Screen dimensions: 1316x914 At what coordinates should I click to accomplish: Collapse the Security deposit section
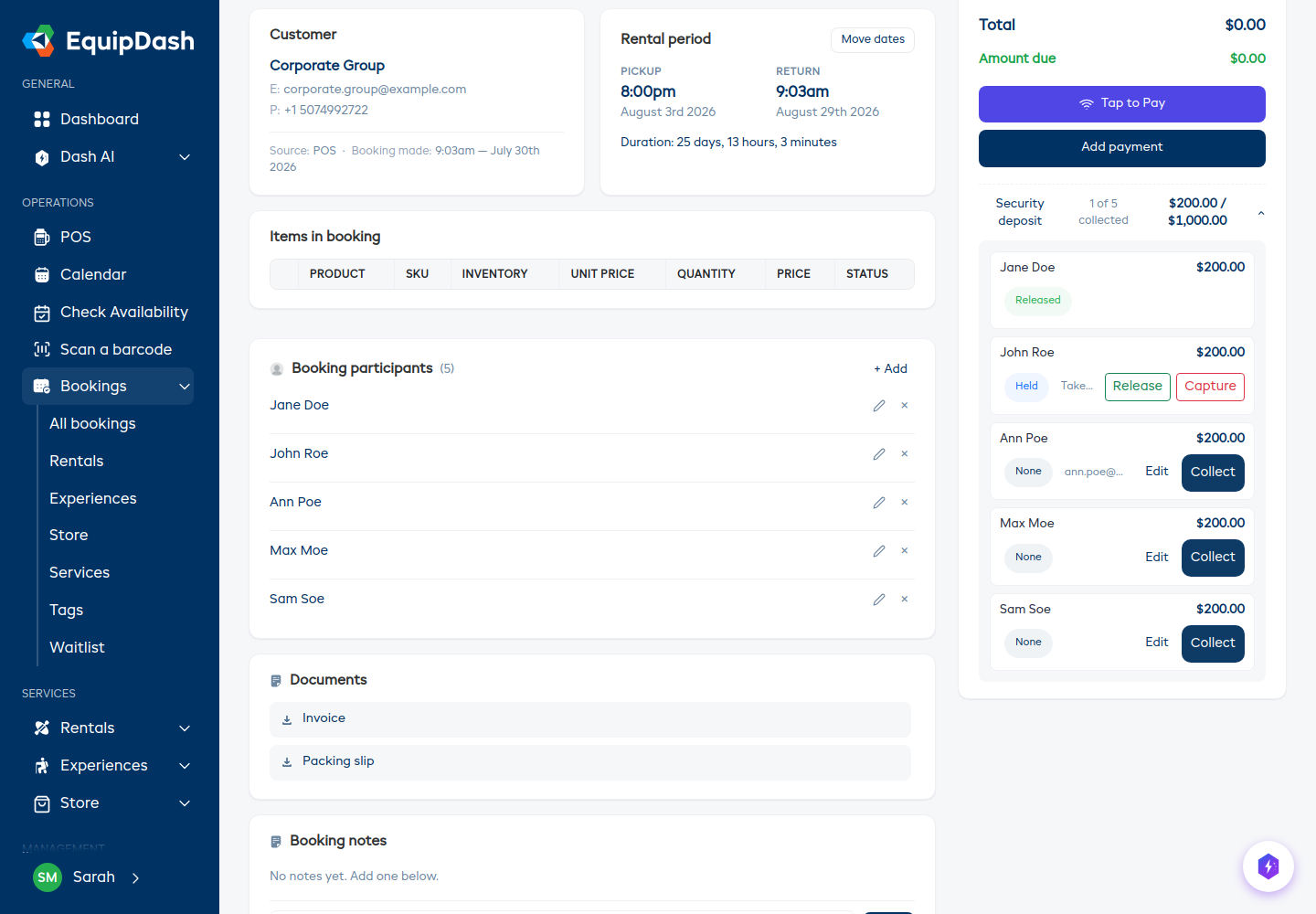(1261, 213)
